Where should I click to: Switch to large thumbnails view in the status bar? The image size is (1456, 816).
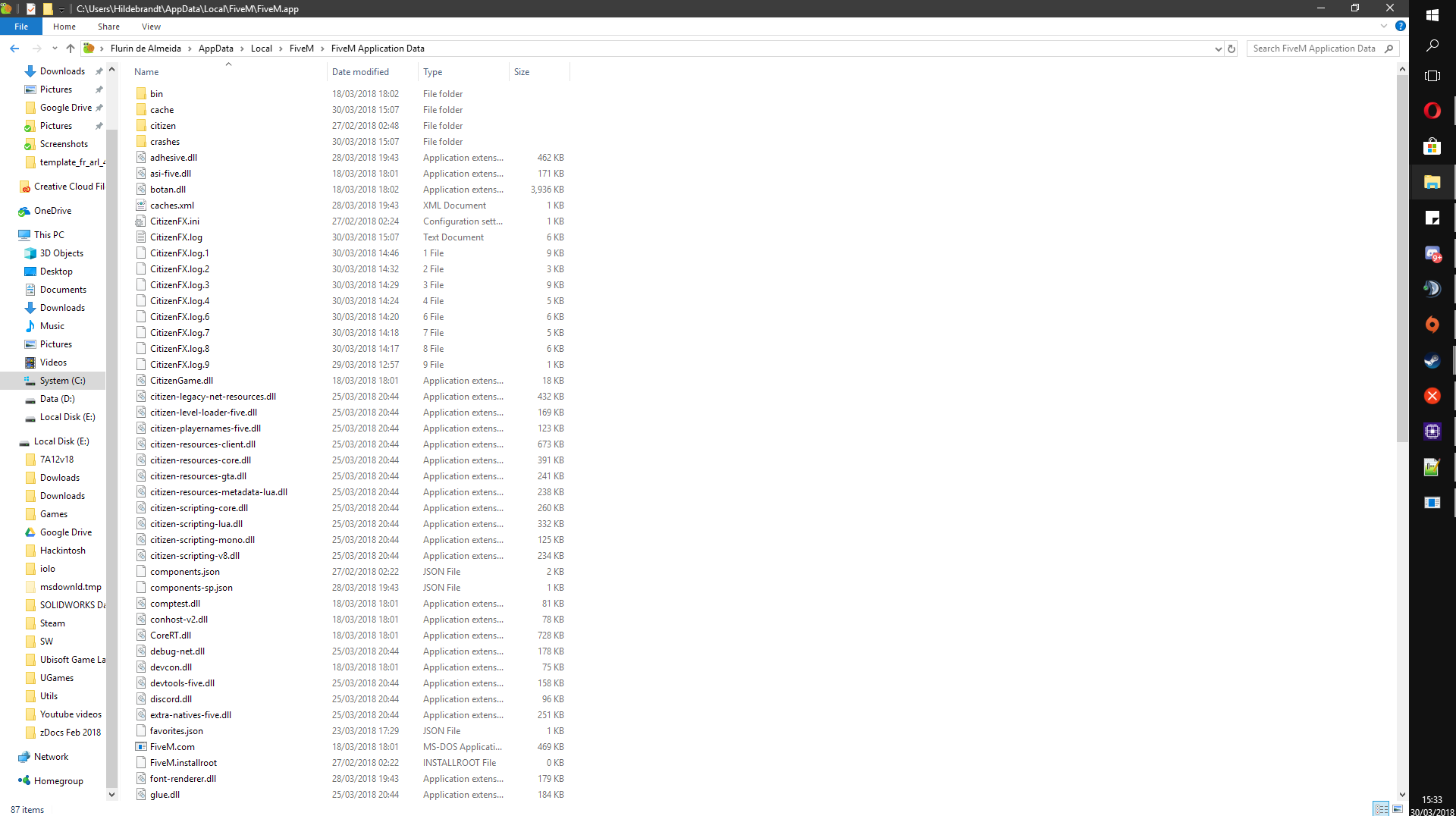click(1398, 810)
